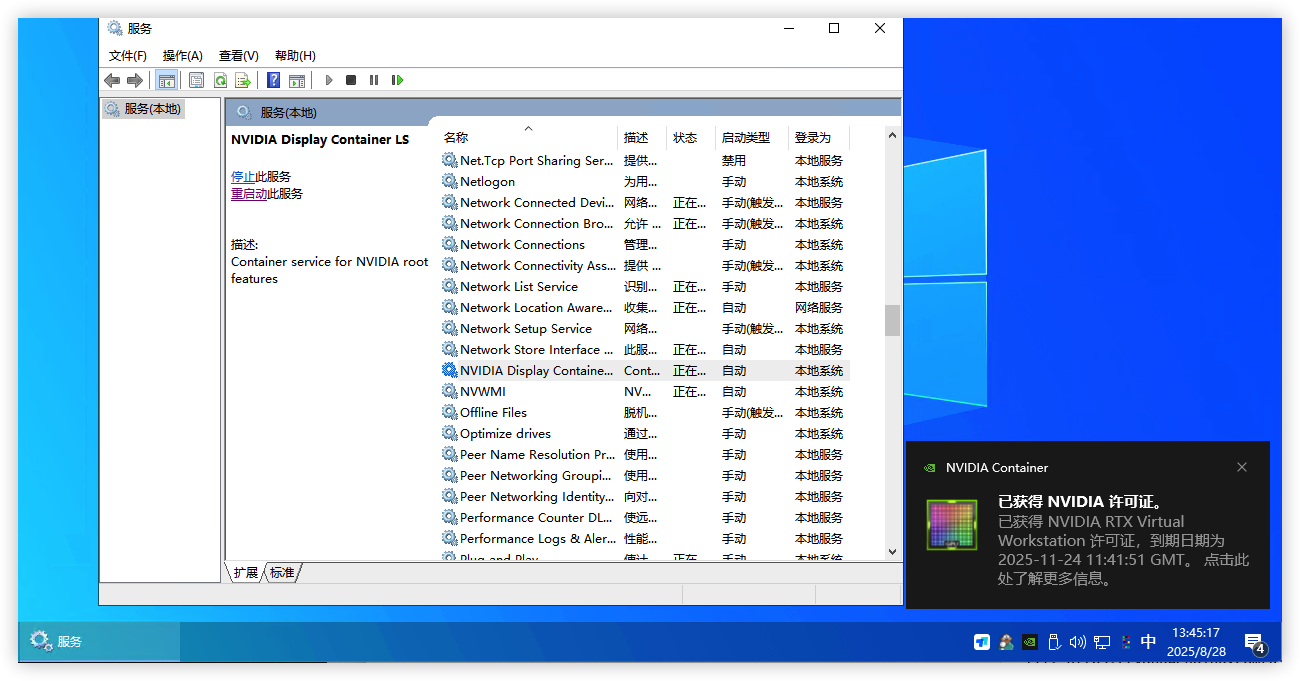Click the 中 input method indicator
This screenshot has width=1300, height=681.
pyautogui.click(x=1149, y=642)
